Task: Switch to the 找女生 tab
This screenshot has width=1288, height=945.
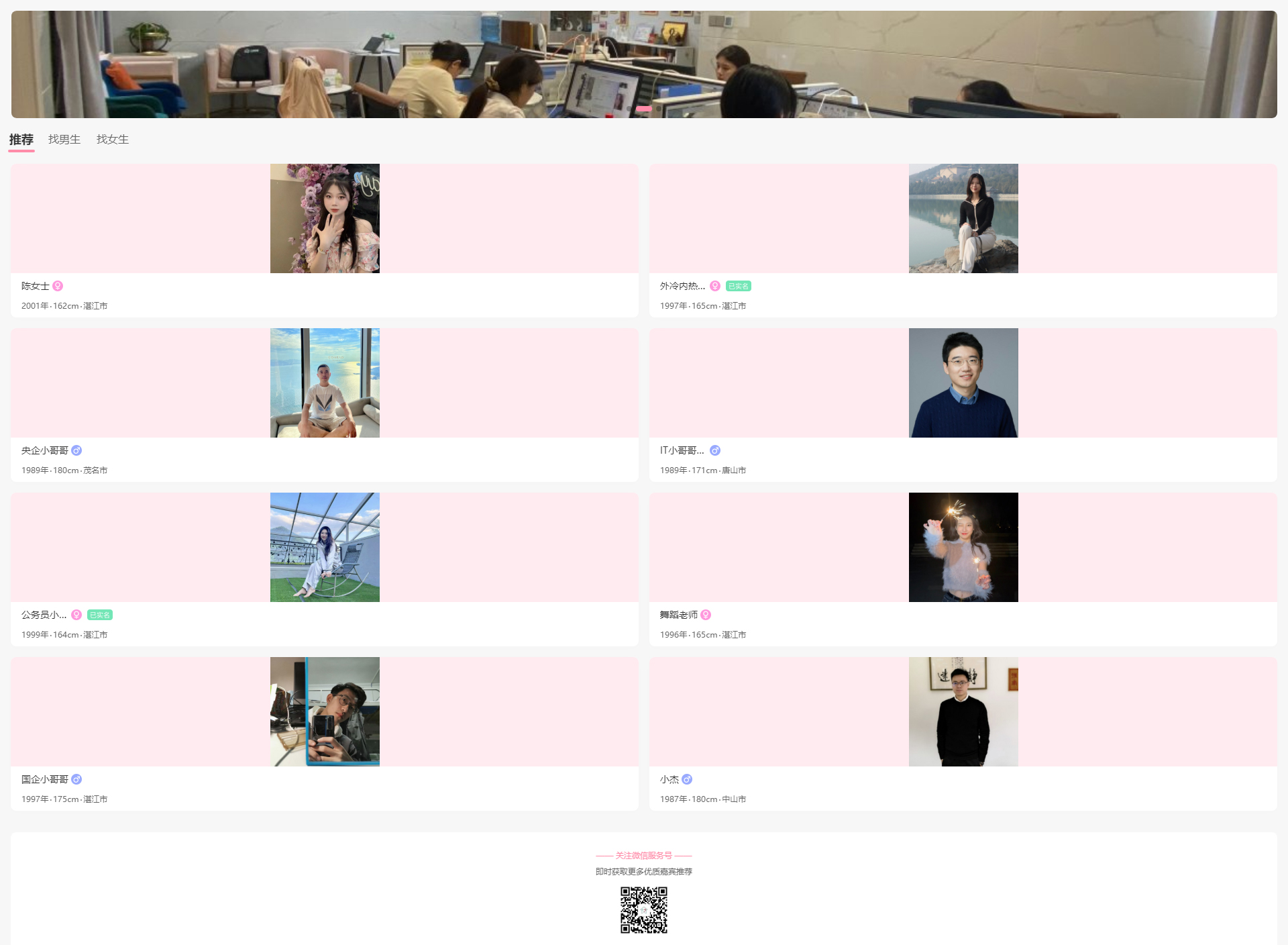Action: coord(113,140)
